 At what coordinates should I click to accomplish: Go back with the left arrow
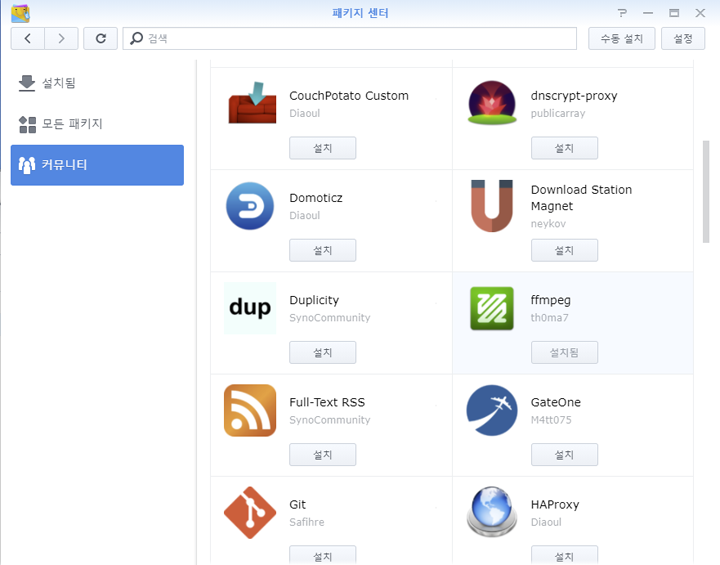[28, 39]
